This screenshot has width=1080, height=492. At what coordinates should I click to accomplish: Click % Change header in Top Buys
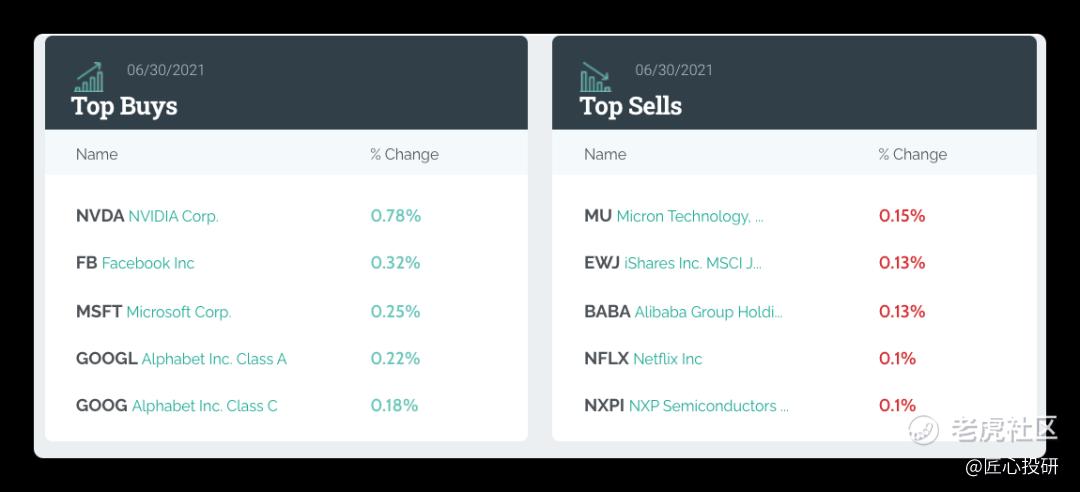(x=404, y=154)
